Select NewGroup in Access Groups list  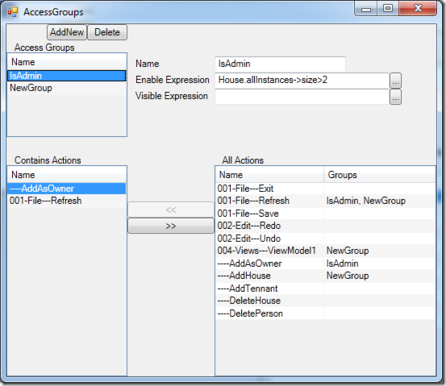coord(67,88)
